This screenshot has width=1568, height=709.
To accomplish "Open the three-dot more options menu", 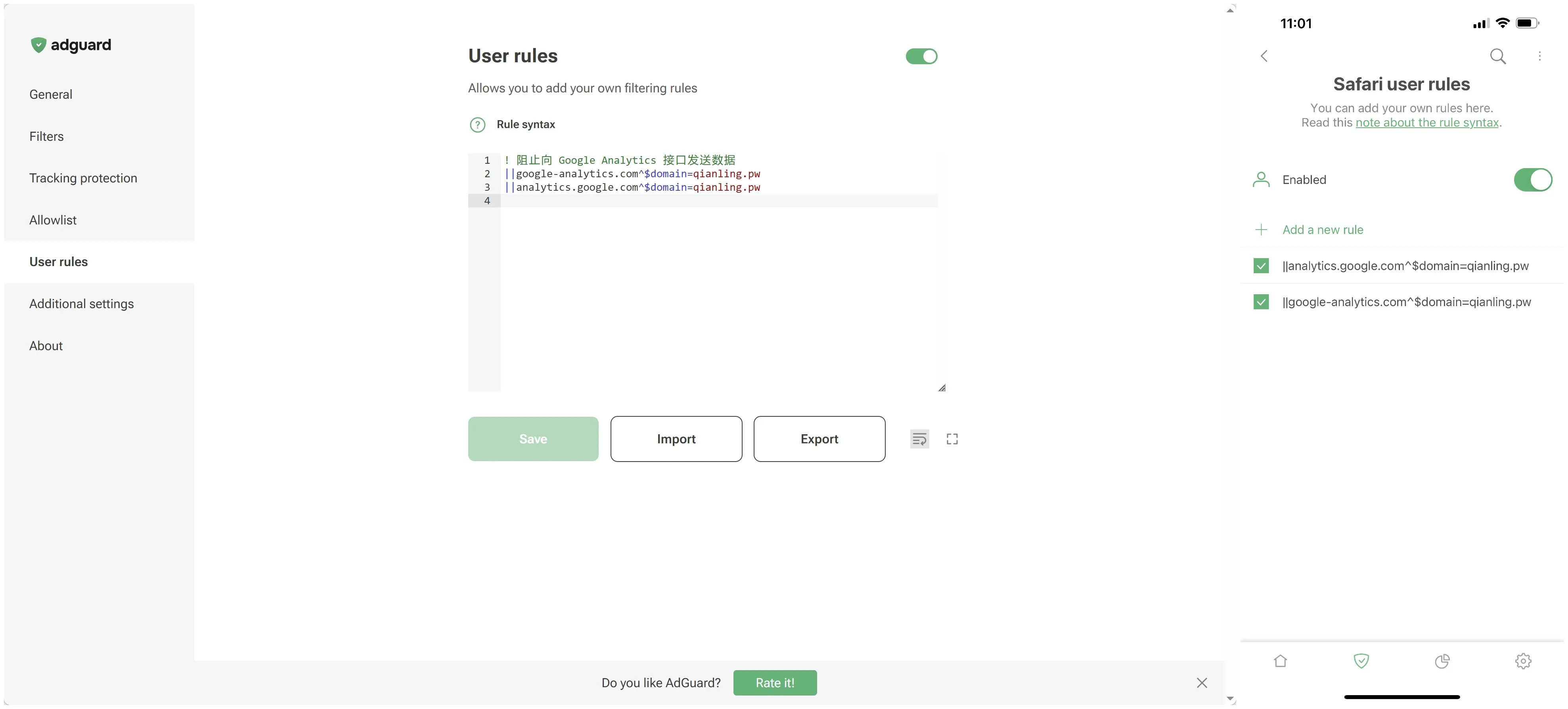I will [x=1539, y=56].
